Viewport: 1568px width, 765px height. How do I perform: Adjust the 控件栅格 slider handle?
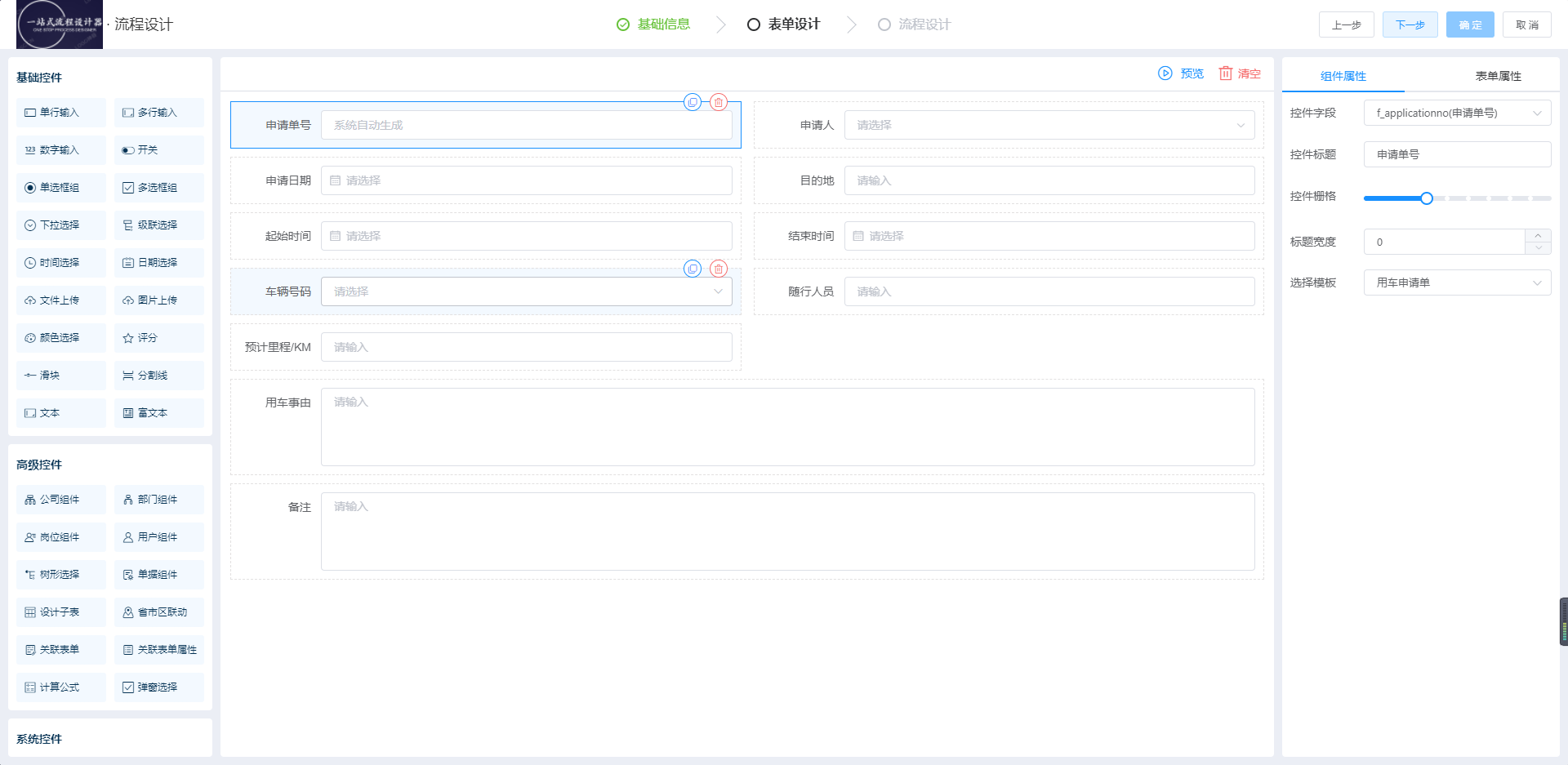click(1427, 198)
